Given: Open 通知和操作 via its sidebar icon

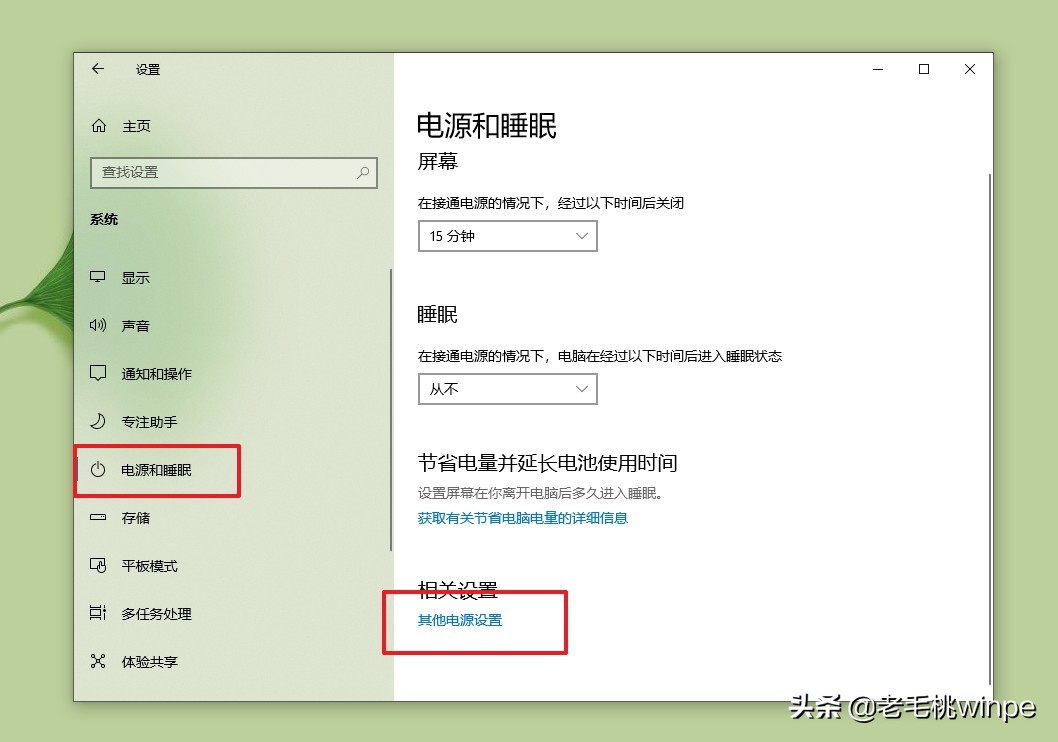Looking at the screenshot, I should [97, 373].
